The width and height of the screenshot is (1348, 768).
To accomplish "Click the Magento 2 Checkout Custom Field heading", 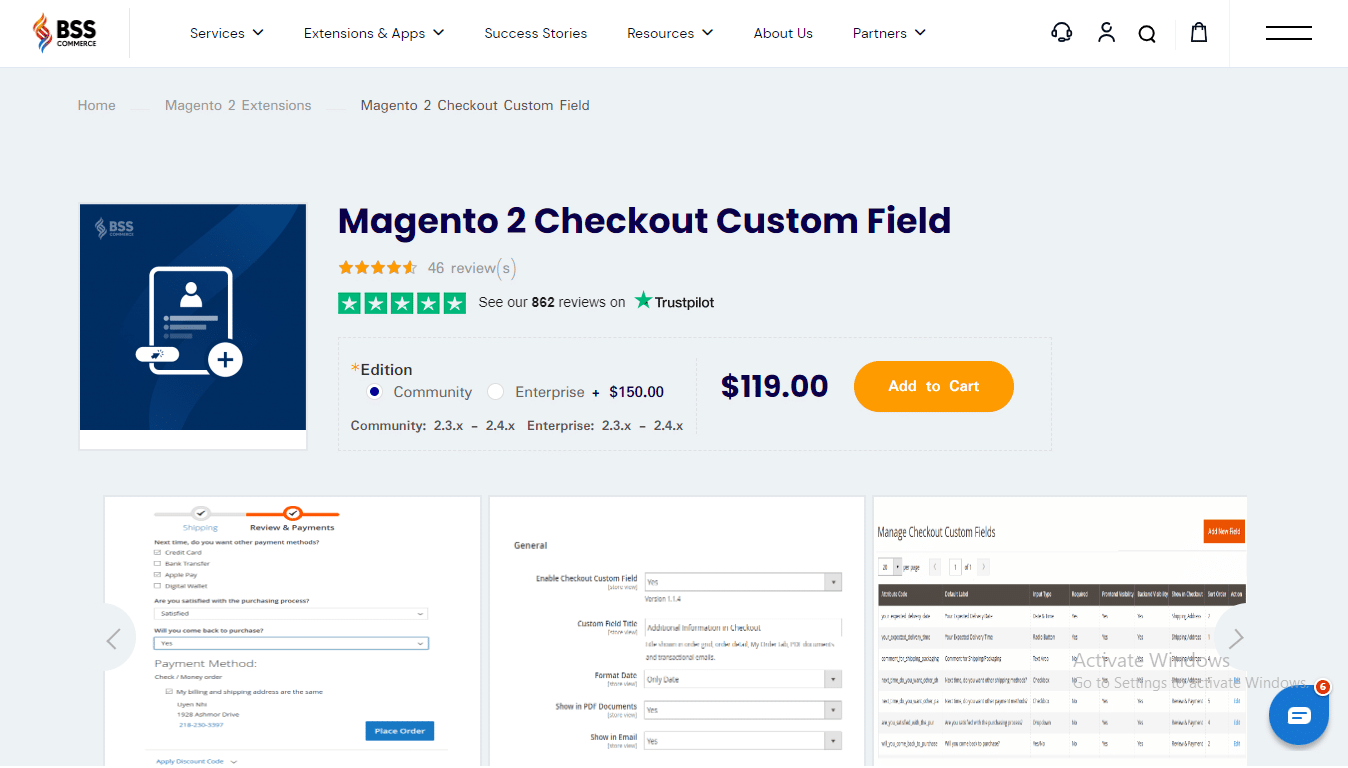I will tap(645, 220).
